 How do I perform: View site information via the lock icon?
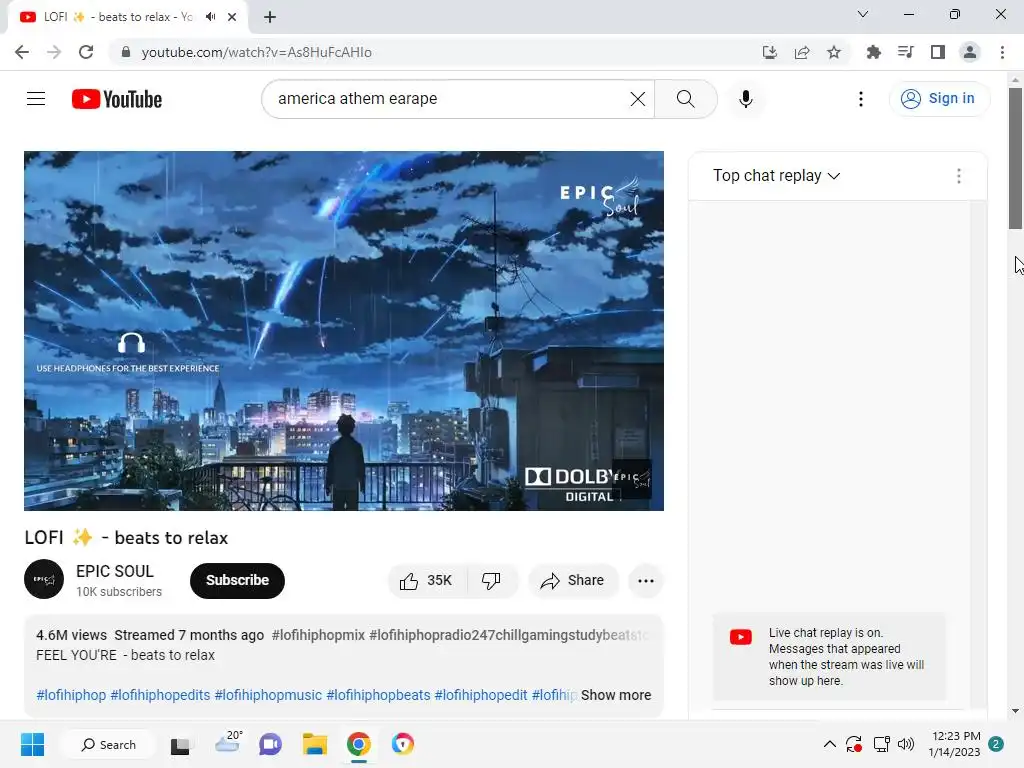126,52
